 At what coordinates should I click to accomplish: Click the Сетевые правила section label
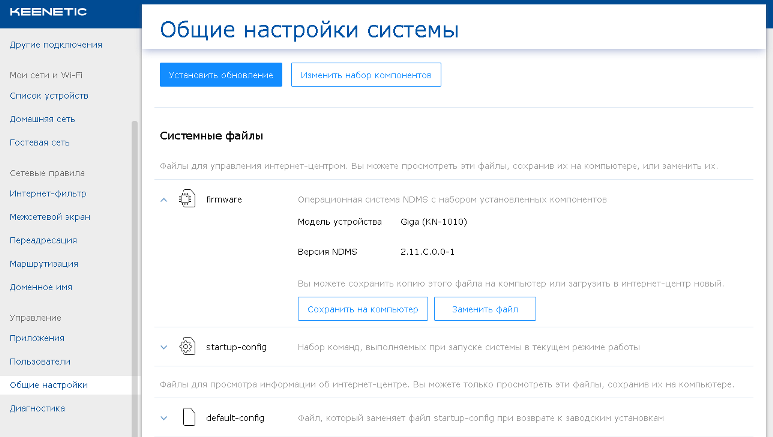[x=47, y=173]
